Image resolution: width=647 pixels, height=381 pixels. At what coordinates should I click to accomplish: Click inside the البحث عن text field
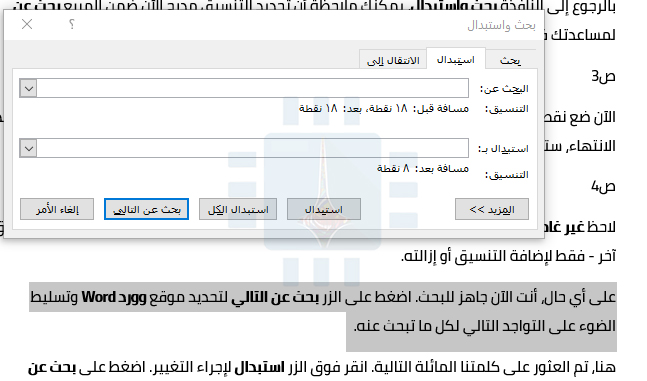click(253, 88)
